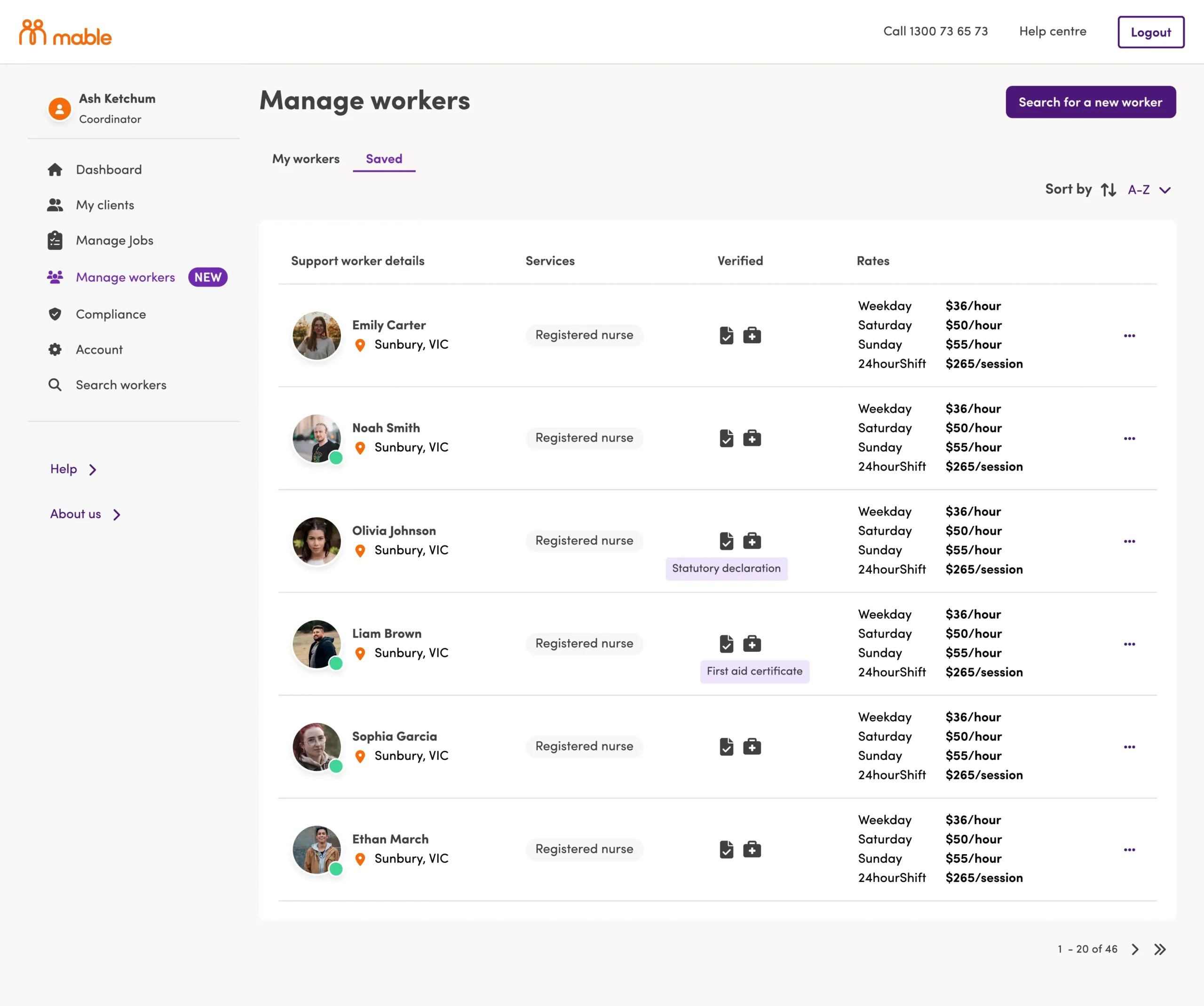Open the Help link in sidebar
1204x1006 pixels.
pos(63,469)
